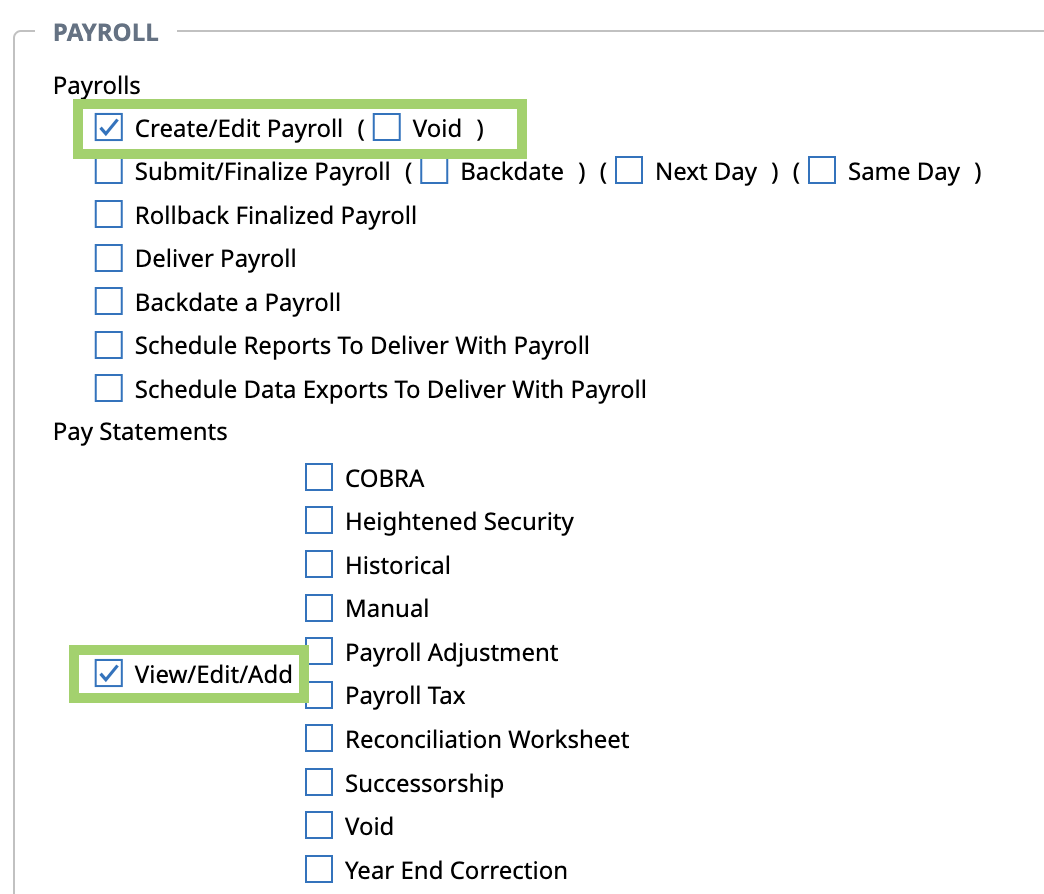Uncheck the Create/Edit Payroll checkbox
Screen dimensions: 1044x894
109,127
